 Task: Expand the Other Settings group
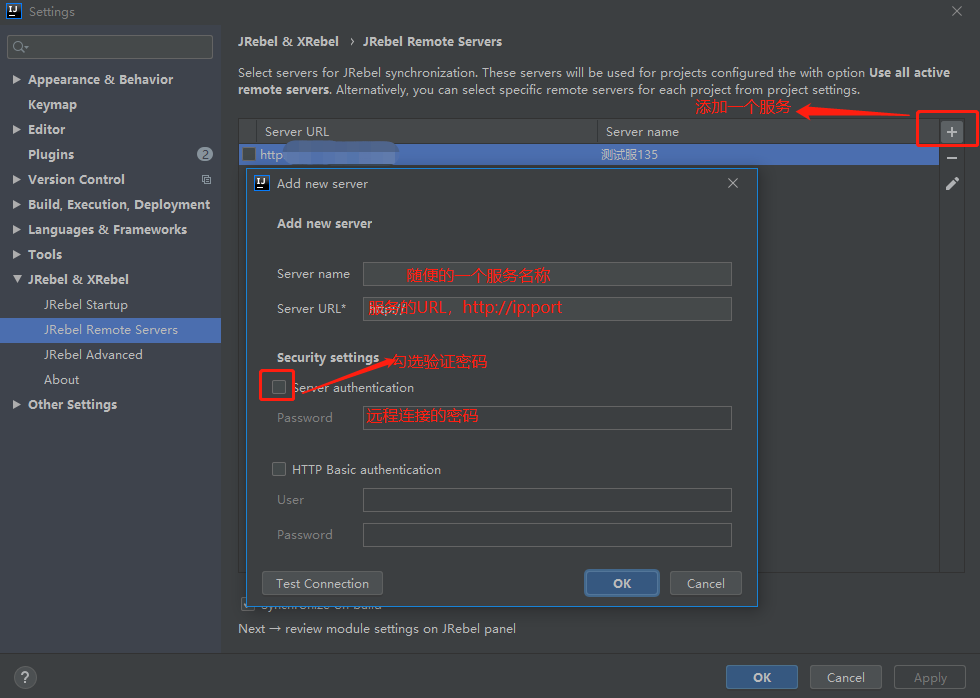(x=17, y=404)
